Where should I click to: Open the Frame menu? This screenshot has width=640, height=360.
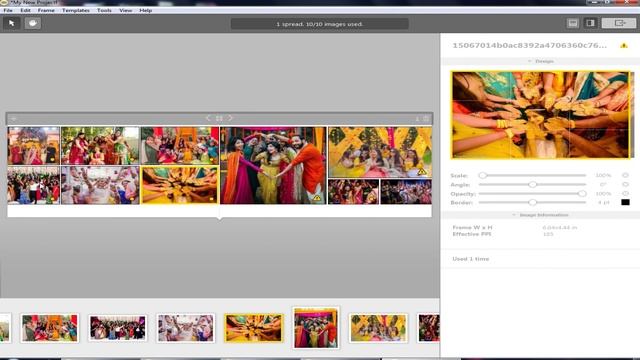(46, 10)
